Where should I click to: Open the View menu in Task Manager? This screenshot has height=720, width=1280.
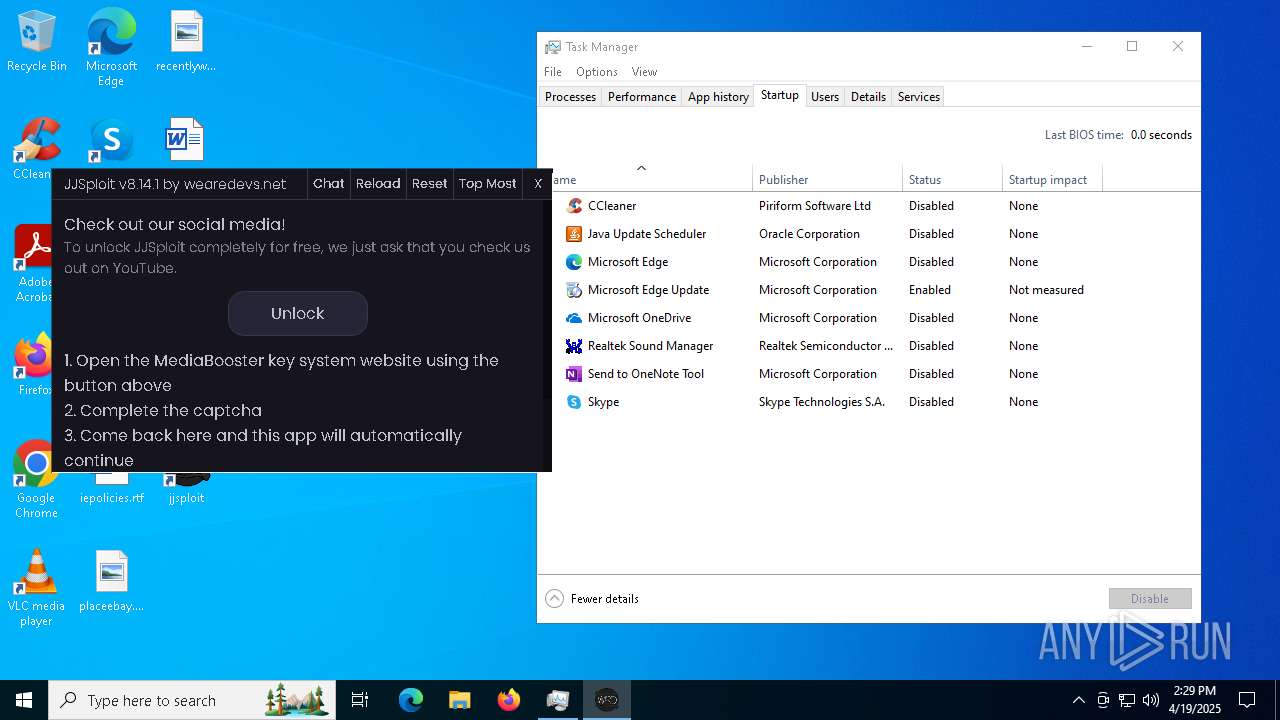[x=644, y=72]
